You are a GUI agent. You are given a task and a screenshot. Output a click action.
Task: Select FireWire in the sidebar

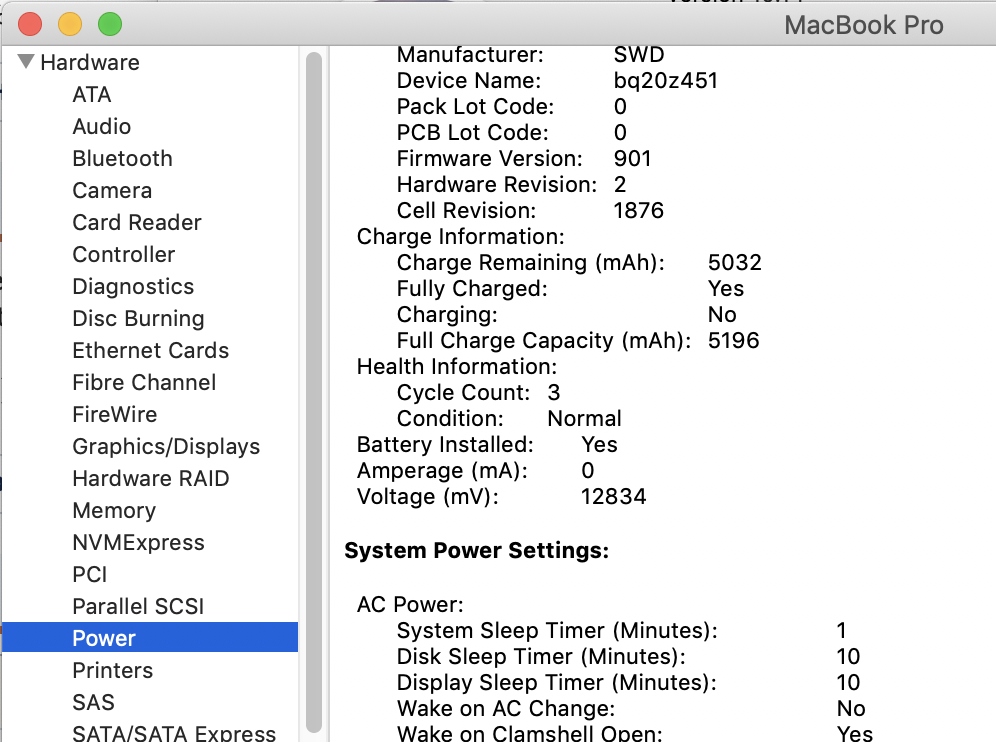click(x=114, y=415)
